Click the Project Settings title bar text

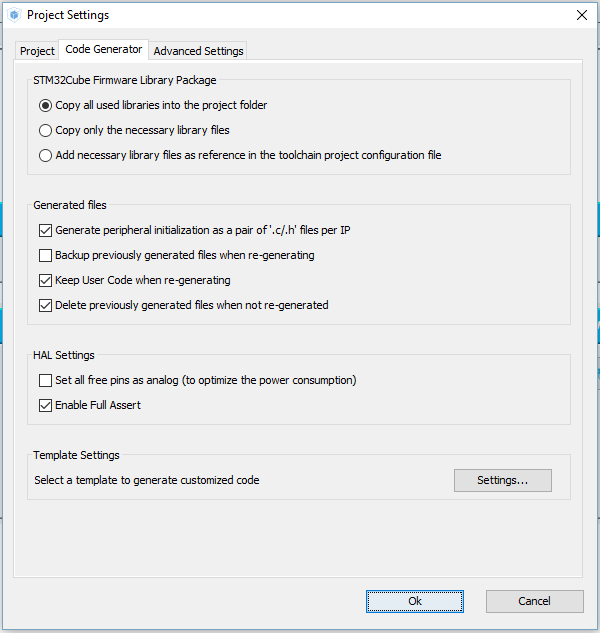68,15
